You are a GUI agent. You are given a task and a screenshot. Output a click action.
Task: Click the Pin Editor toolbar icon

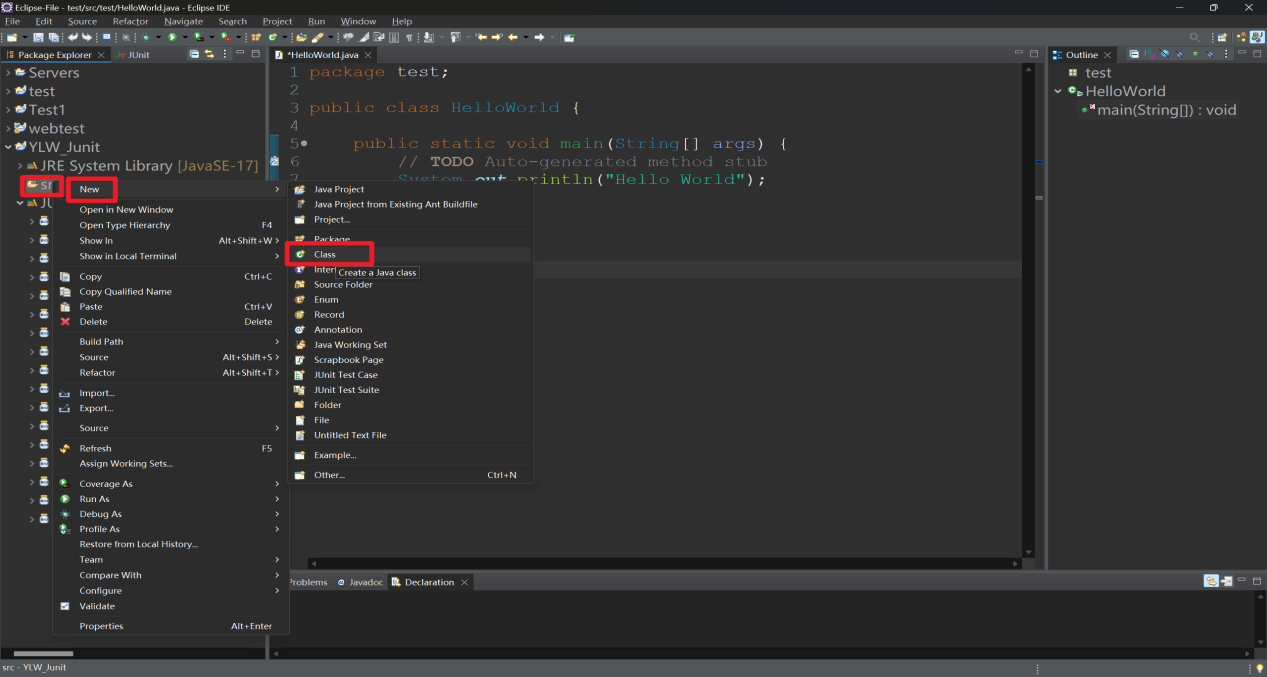click(569, 37)
